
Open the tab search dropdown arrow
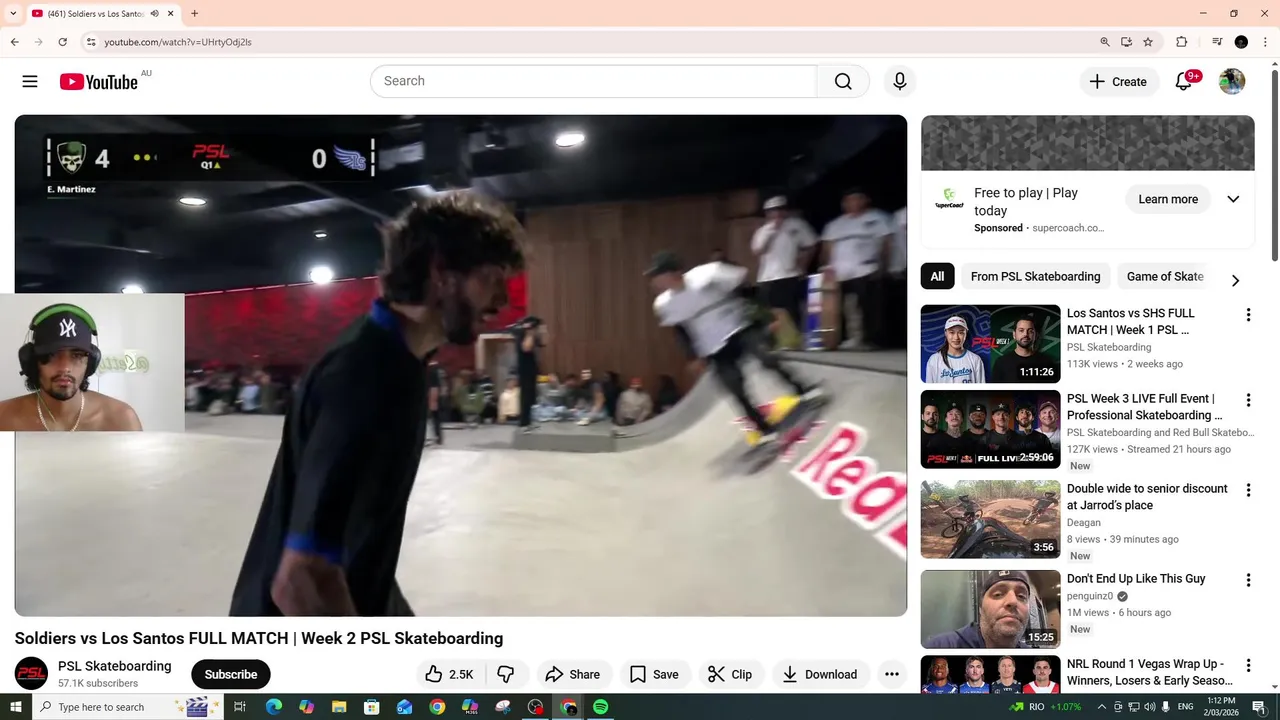pyautogui.click(x=13, y=14)
